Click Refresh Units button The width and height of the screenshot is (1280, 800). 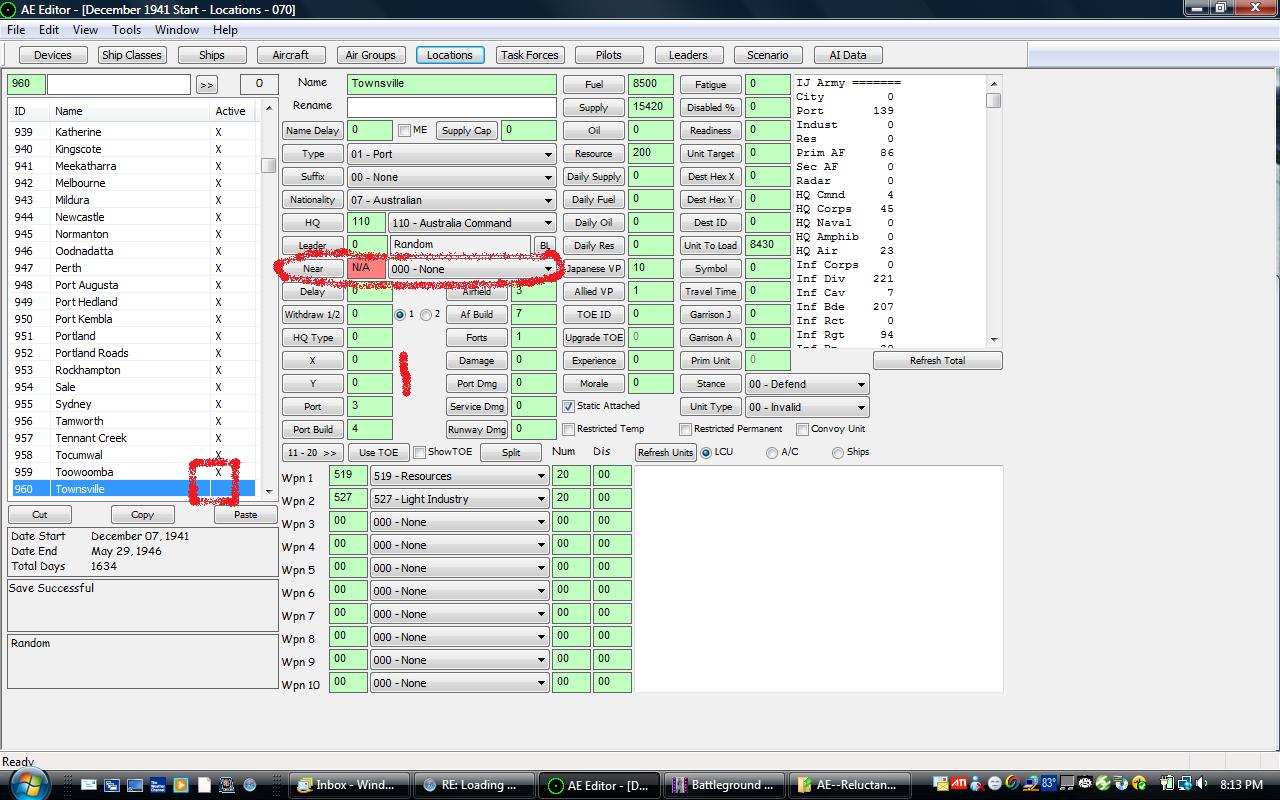click(665, 453)
